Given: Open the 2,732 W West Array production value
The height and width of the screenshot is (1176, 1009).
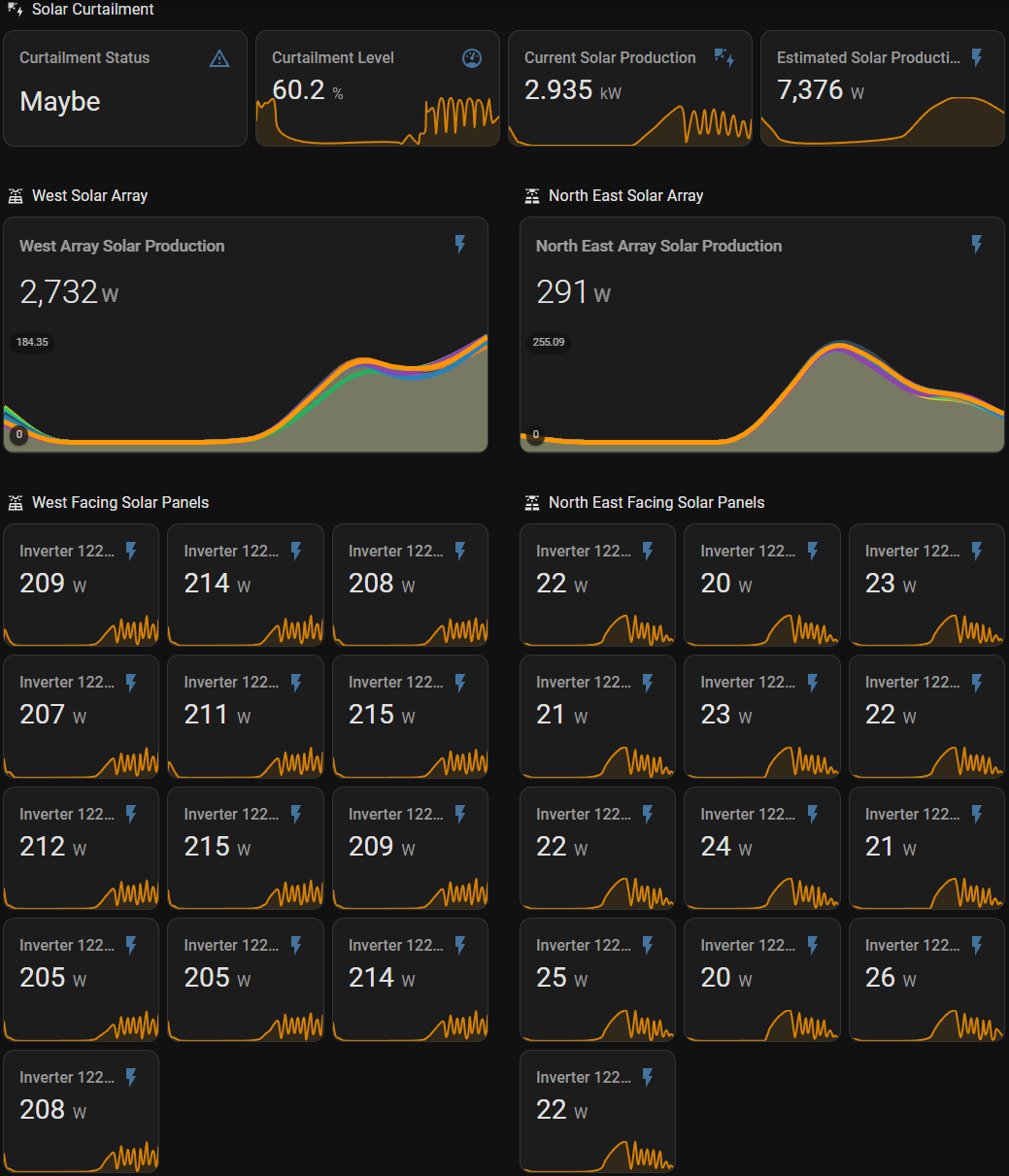Looking at the screenshot, I should pyautogui.click(x=59, y=291).
